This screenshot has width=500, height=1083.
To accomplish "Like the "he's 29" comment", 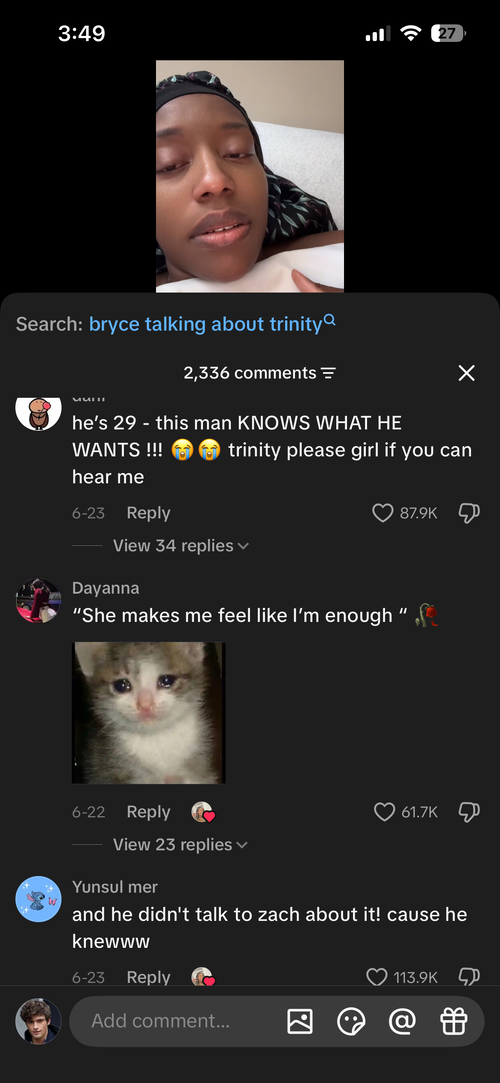I will click(383, 512).
